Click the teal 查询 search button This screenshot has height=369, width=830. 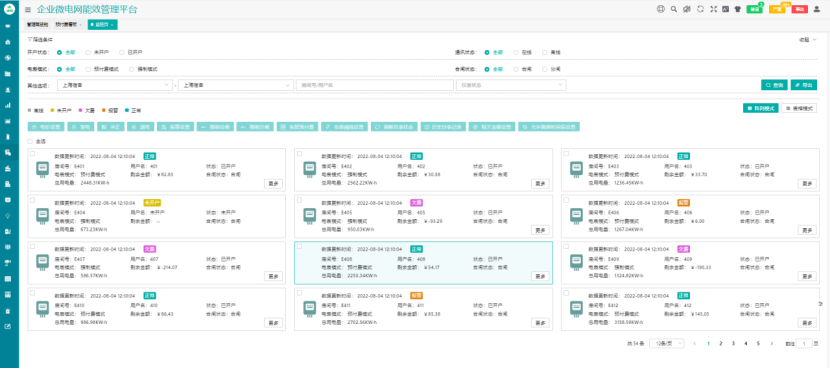point(774,85)
